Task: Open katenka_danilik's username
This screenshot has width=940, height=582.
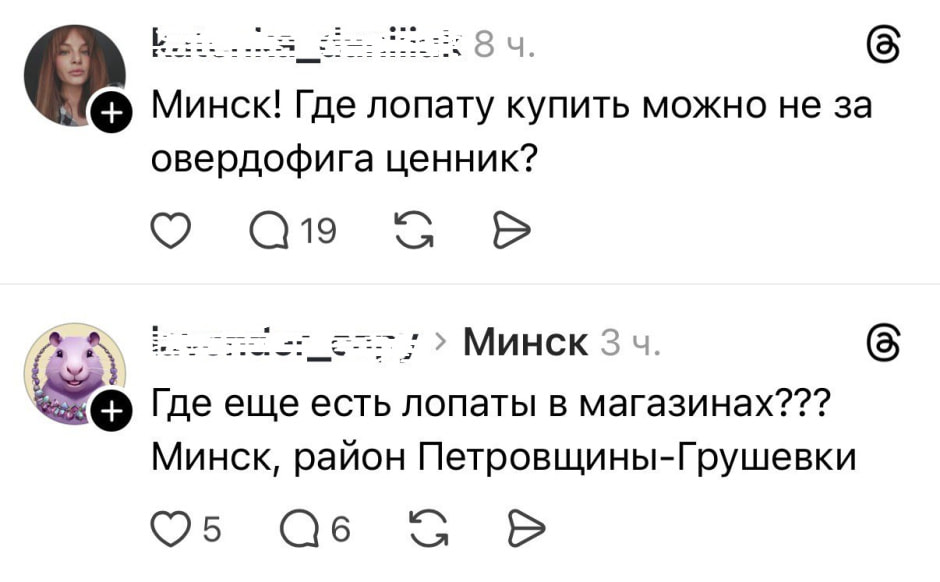Action: (300, 45)
